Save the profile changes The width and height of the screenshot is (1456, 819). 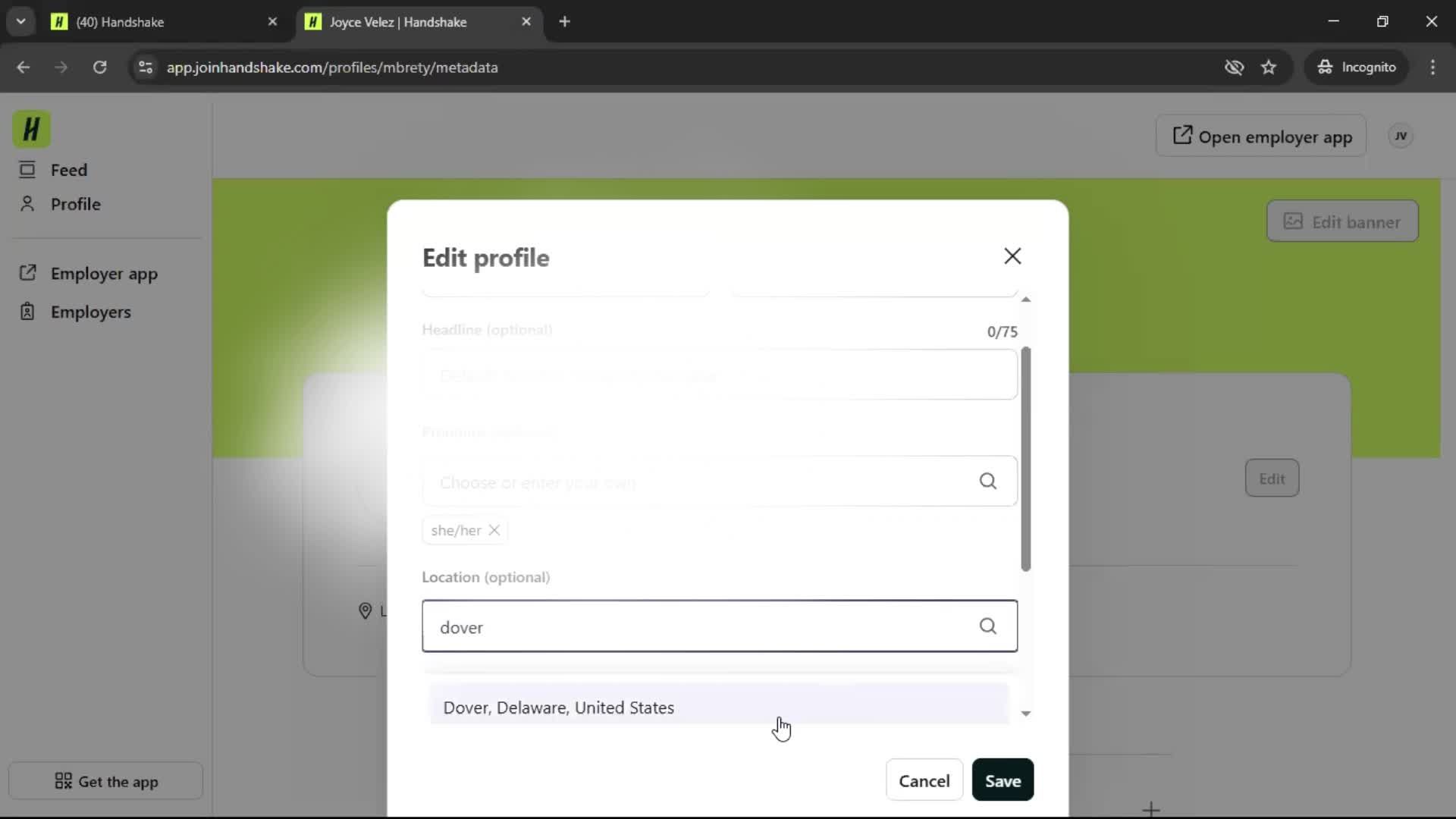1003,780
